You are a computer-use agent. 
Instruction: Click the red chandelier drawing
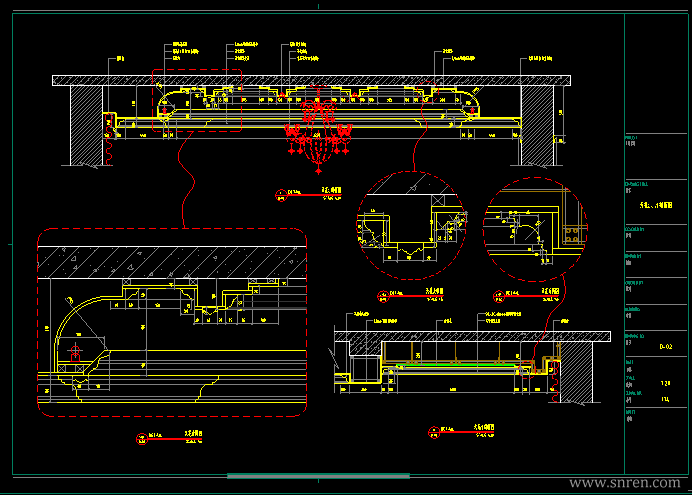tap(318, 129)
